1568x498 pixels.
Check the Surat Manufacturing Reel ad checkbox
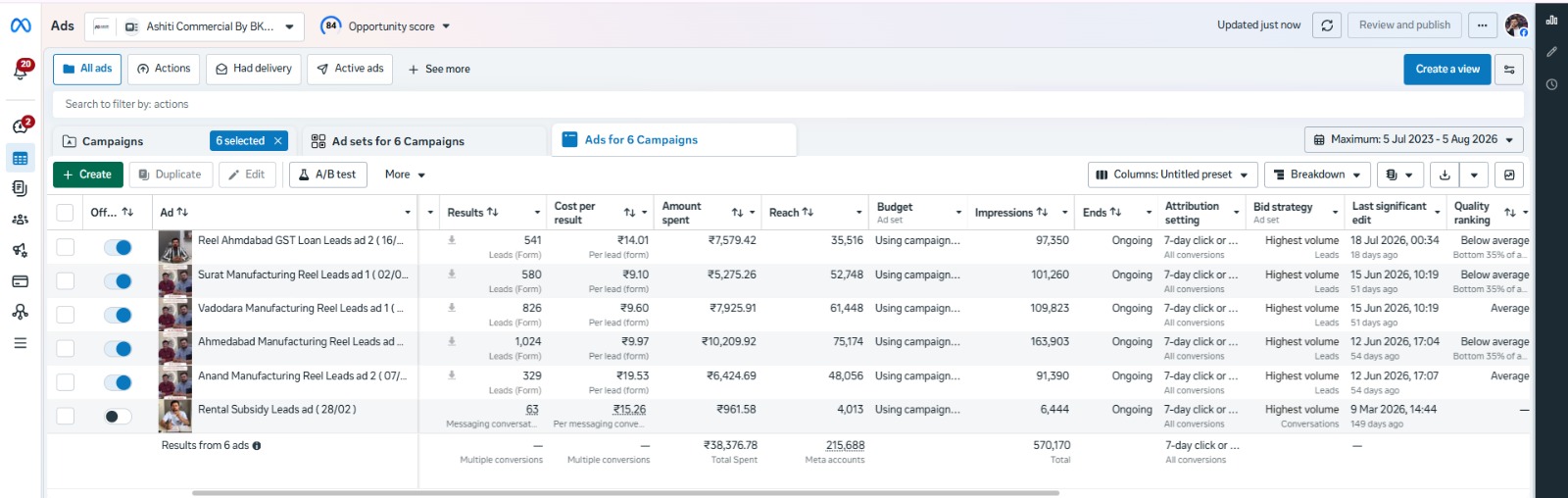[66, 281]
